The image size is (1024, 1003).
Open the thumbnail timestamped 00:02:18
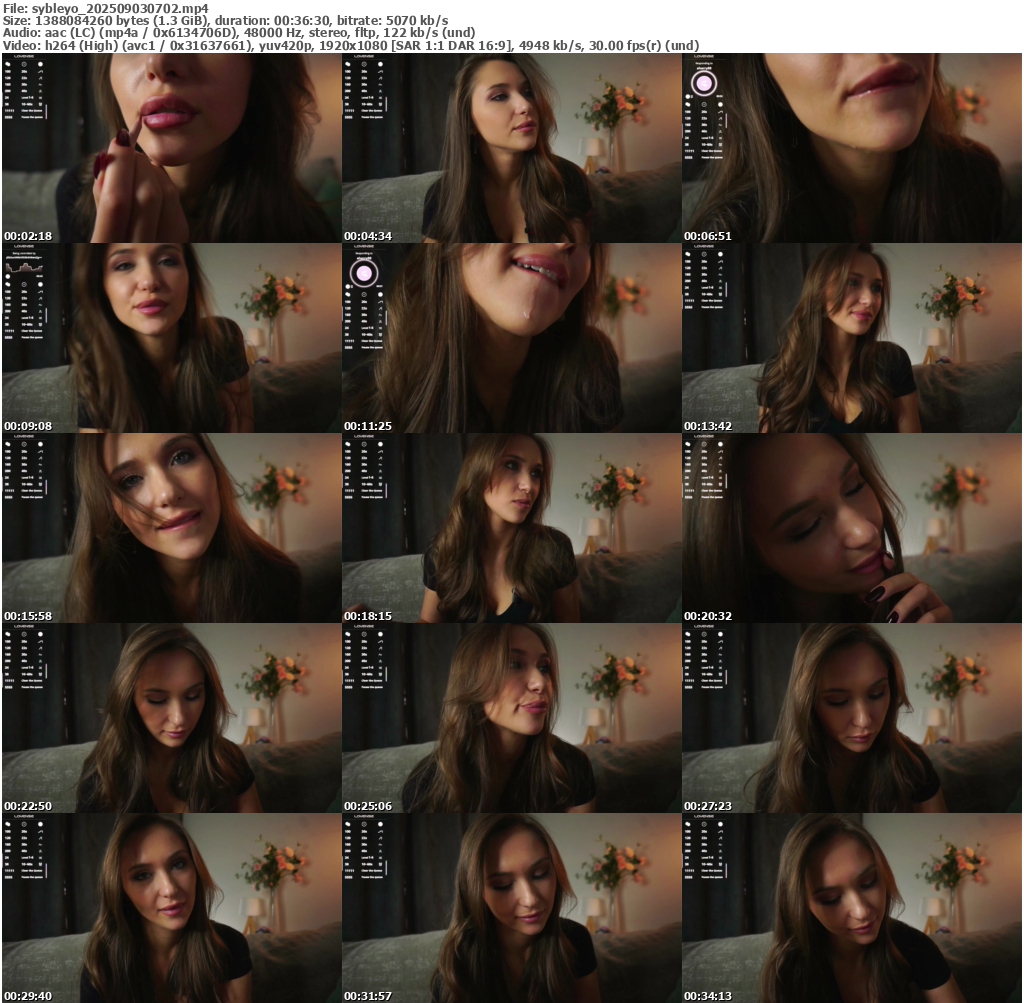(171, 148)
